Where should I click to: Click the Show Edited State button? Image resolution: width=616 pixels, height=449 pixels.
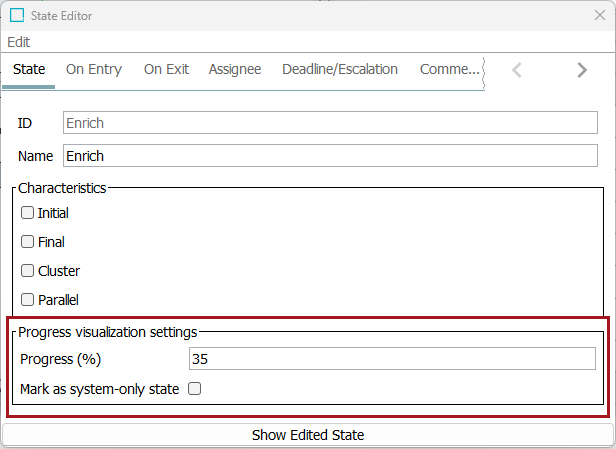click(x=308, y=435)
